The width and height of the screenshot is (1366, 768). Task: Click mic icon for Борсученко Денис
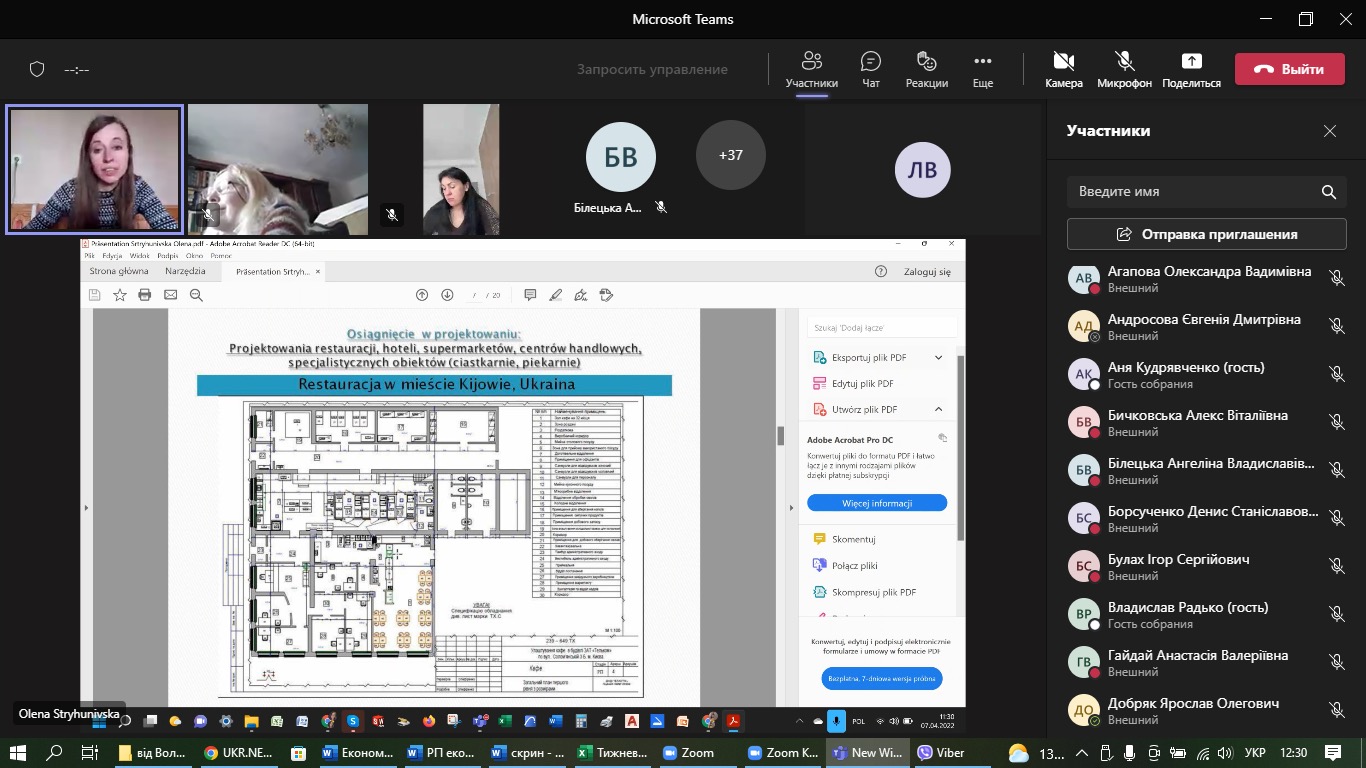tap(1336, 518)
